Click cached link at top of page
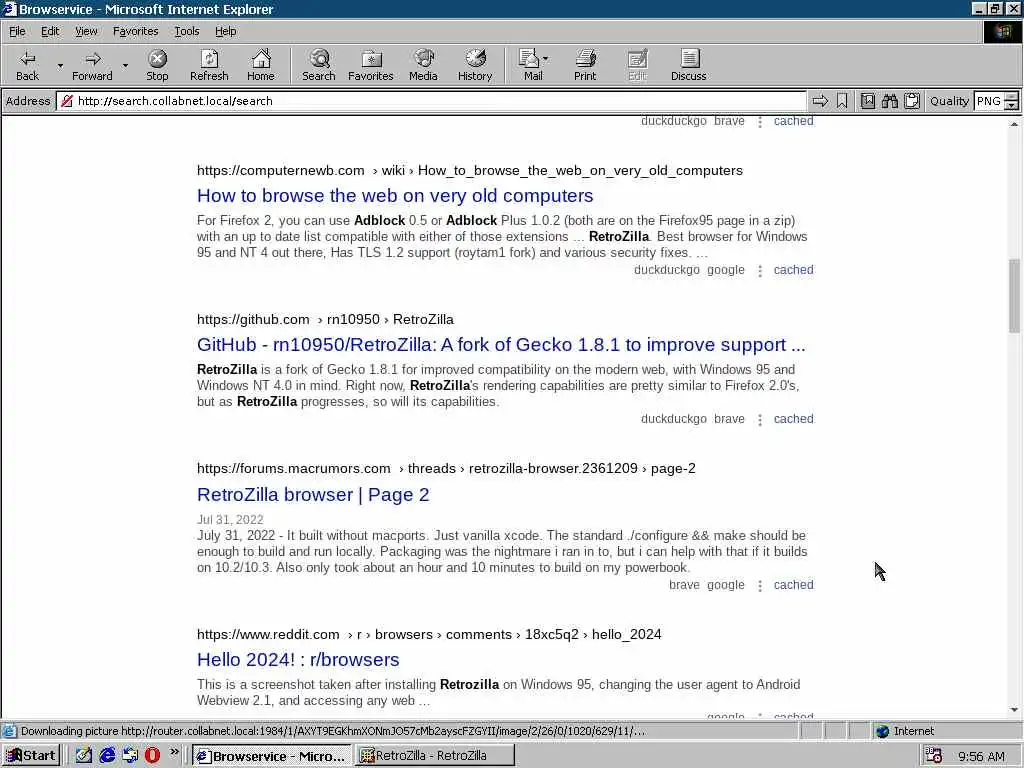The width and height of the screenshot is (1024, 768). click(x=793, y=121)
